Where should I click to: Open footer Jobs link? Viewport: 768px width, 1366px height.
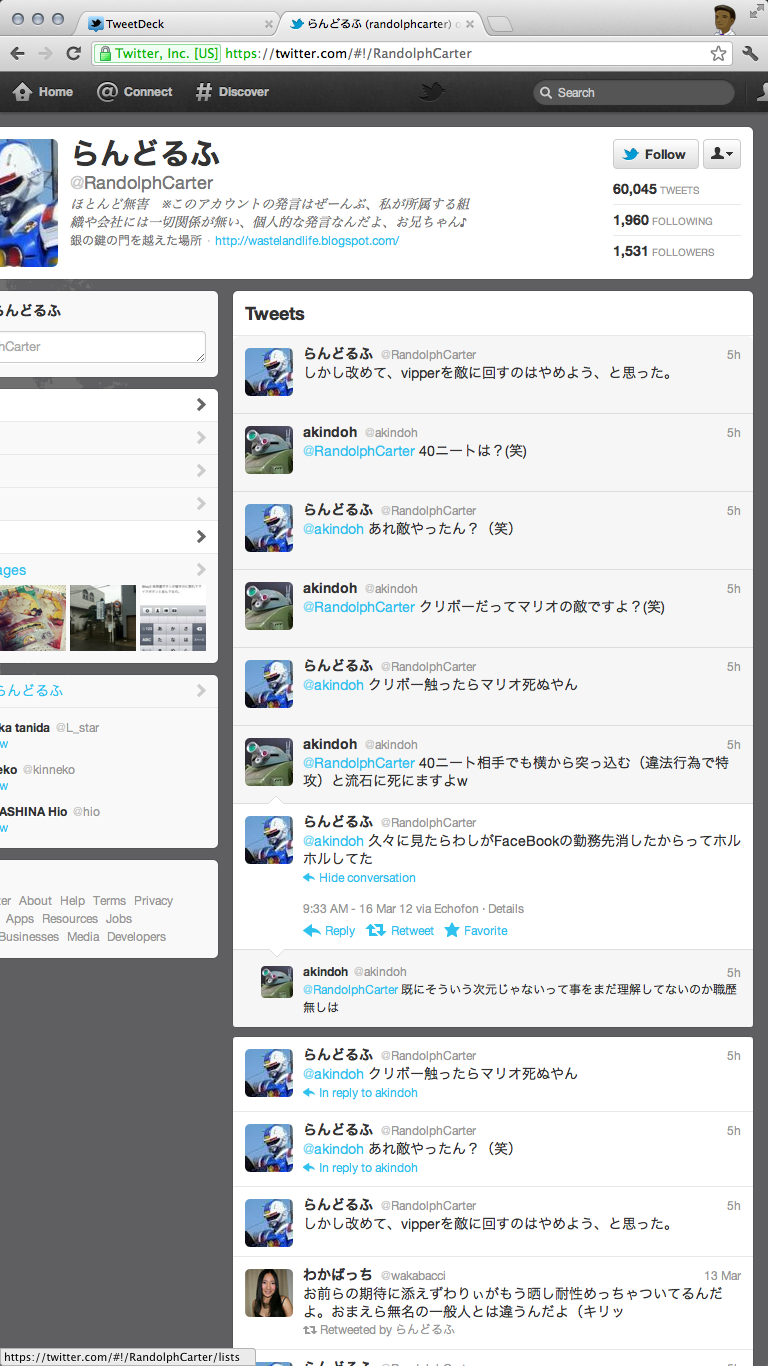tap(119, 919)
